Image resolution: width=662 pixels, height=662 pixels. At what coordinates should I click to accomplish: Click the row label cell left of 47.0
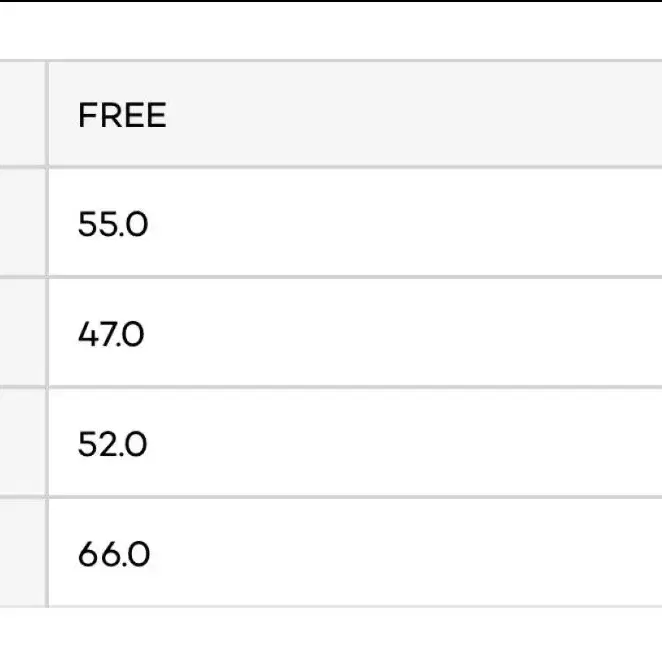[x=22, y=333]
